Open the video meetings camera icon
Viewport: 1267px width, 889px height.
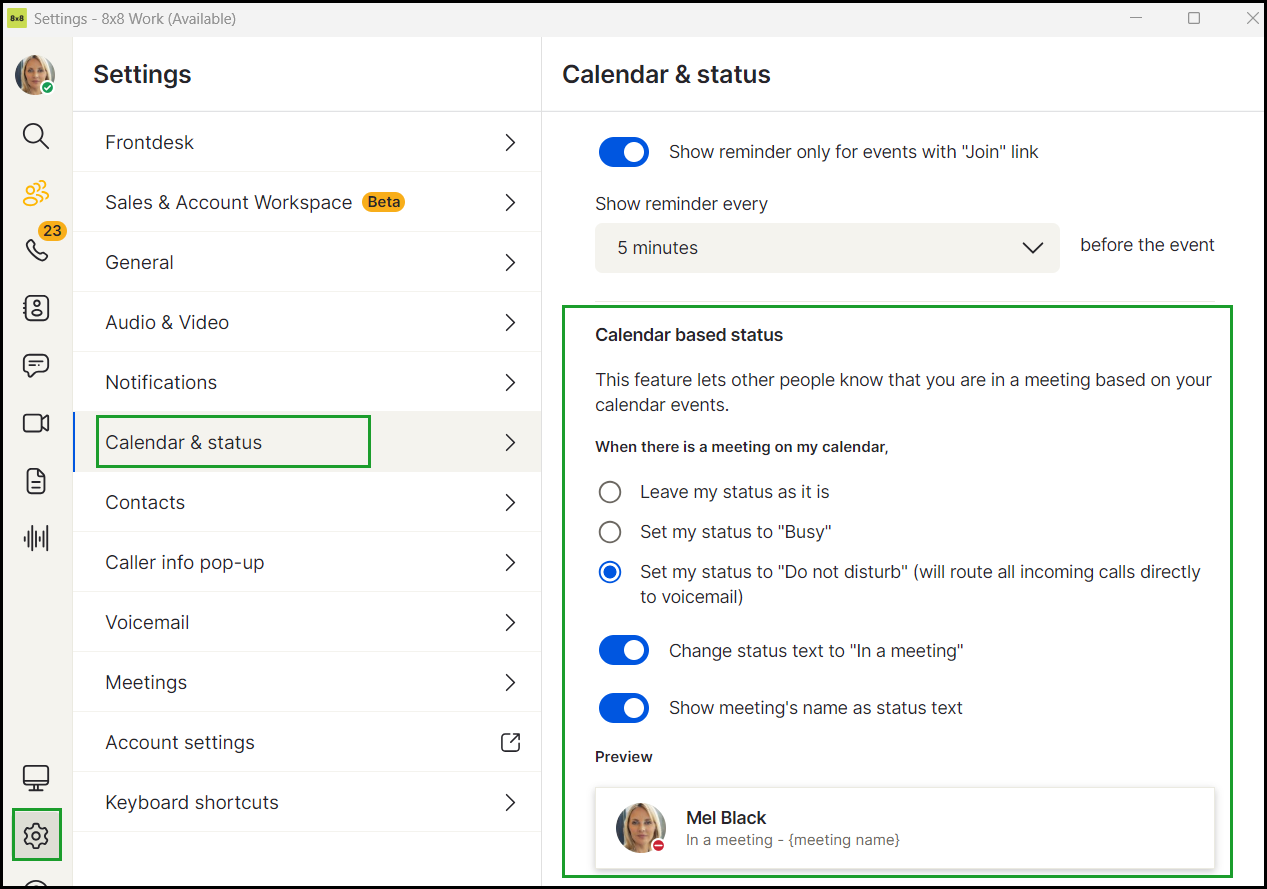36,423
